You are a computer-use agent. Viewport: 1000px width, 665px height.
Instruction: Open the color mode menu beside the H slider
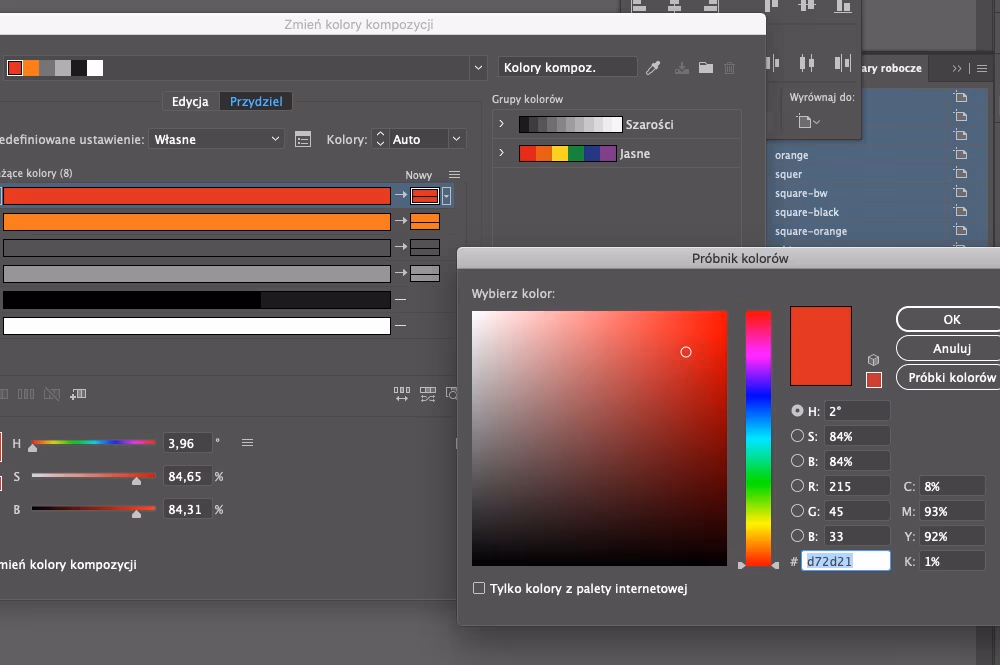(247, 442)
